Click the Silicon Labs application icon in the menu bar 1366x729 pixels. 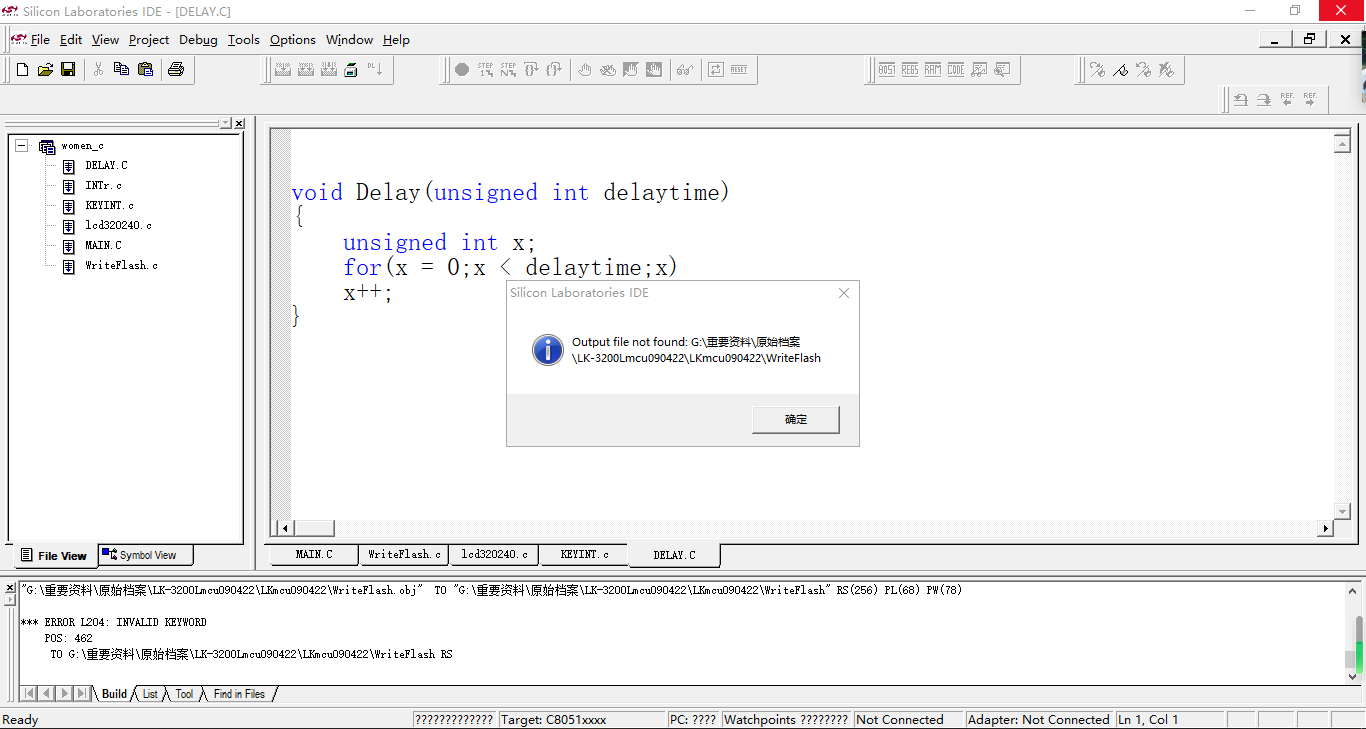19,39
